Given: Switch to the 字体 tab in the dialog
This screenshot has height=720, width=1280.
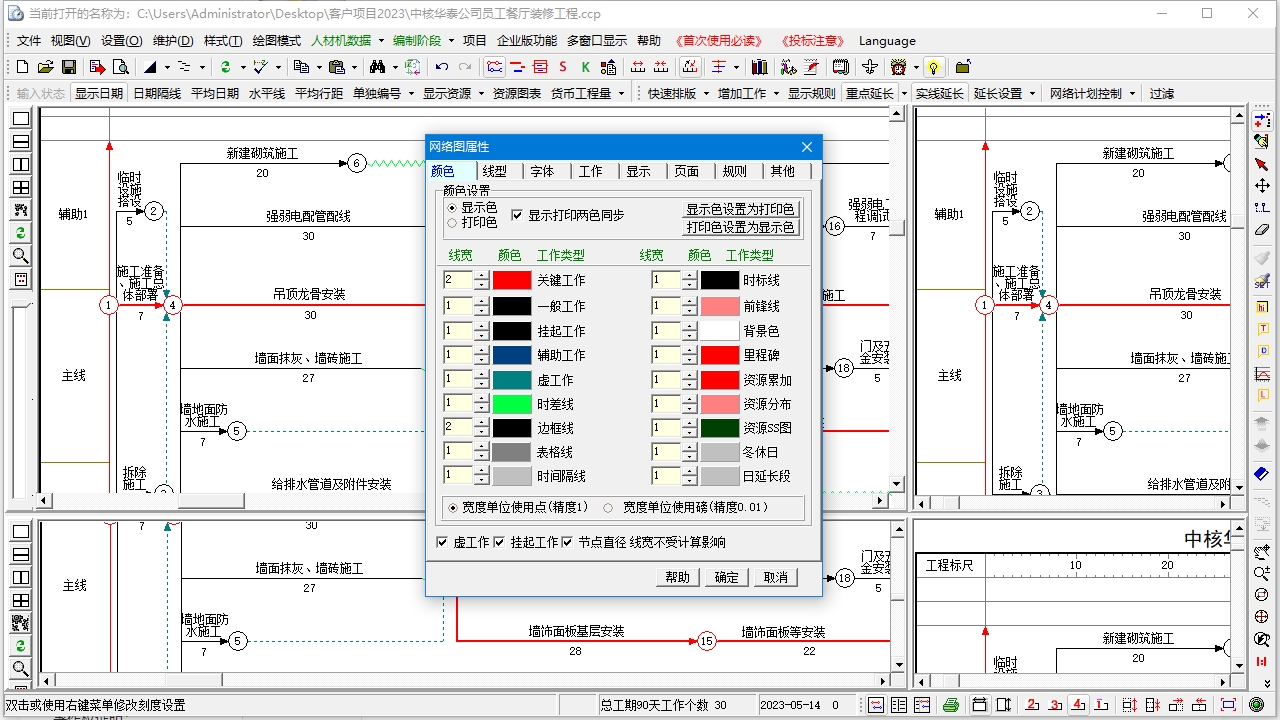Looking at the screenshot, I should pos(544,171).
